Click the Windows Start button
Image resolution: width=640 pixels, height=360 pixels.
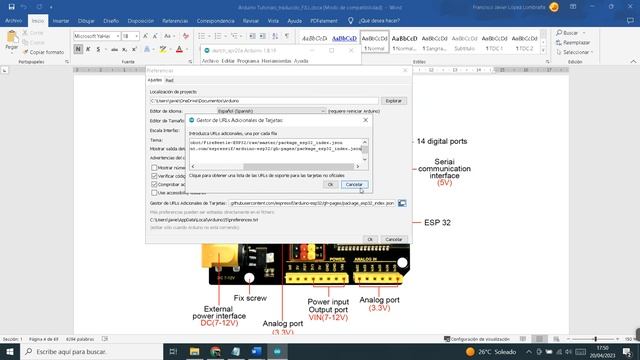click(10, 351)
